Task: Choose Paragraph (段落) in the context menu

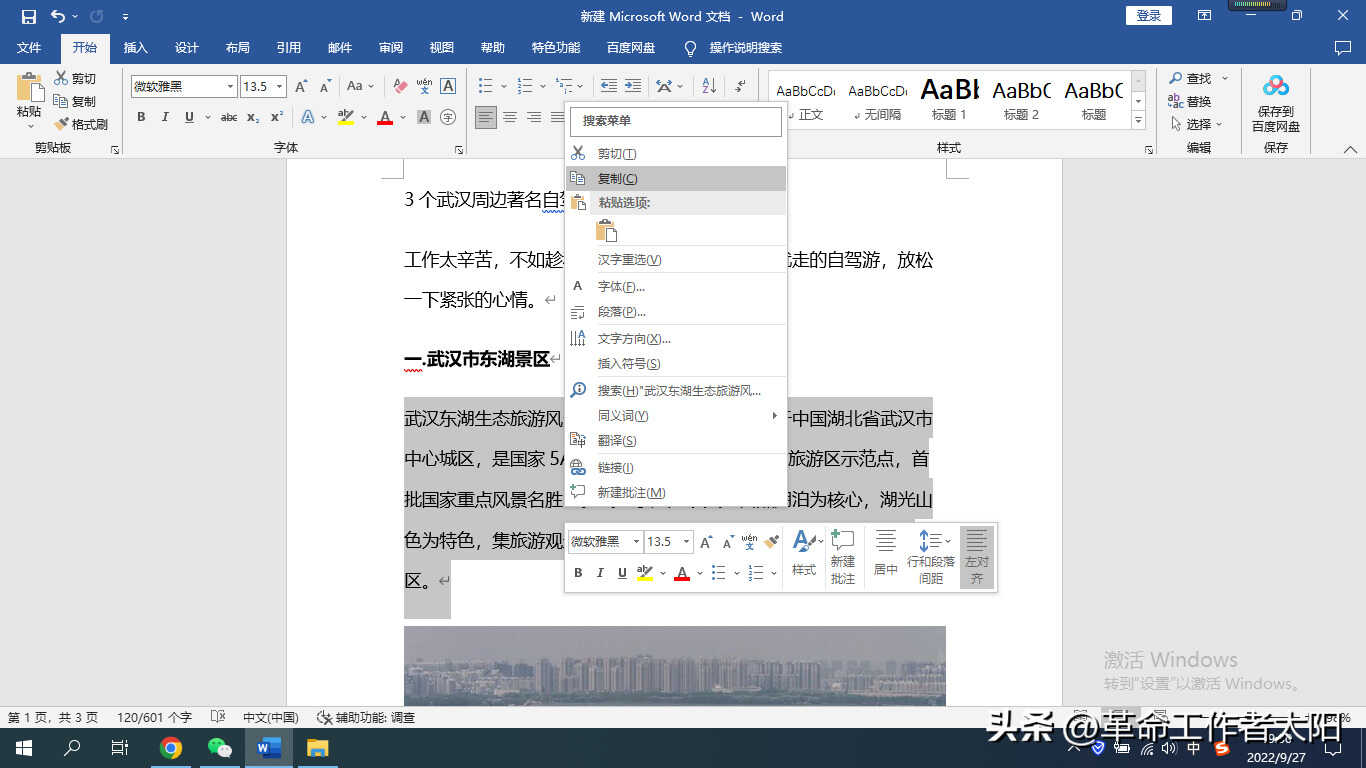Action: [x=677, y=312]
